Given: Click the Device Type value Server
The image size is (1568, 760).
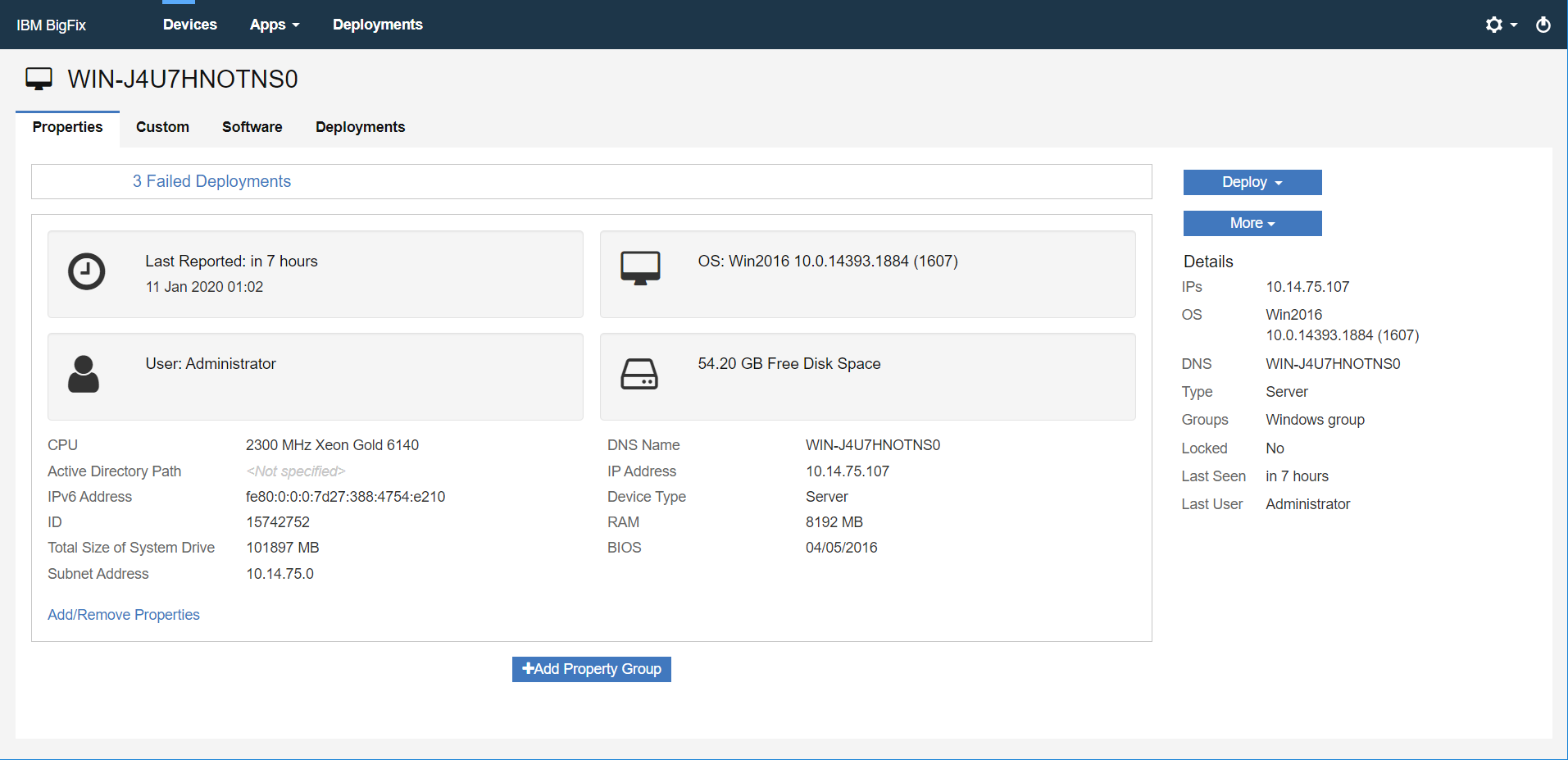Looking at the screenshot, I should pos(827,497).
